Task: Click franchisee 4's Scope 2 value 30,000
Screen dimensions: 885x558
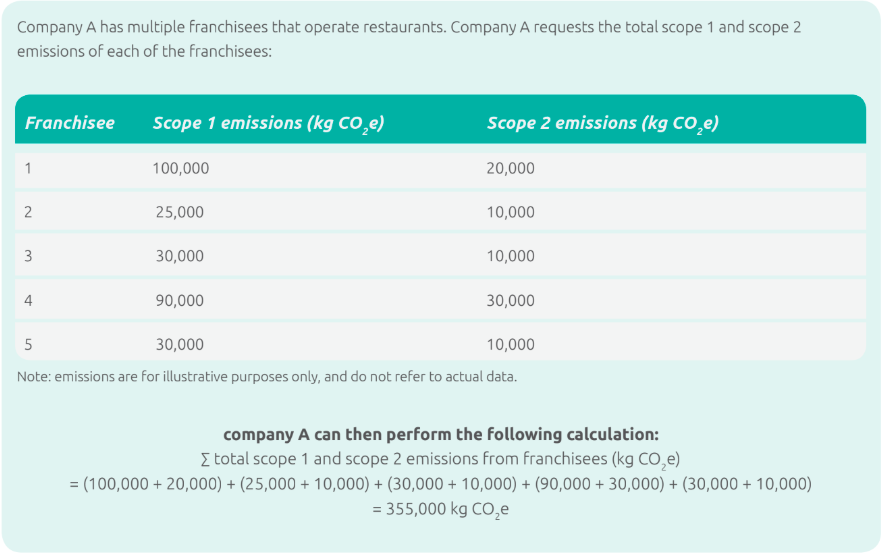Action: click(x=511, y=300)
